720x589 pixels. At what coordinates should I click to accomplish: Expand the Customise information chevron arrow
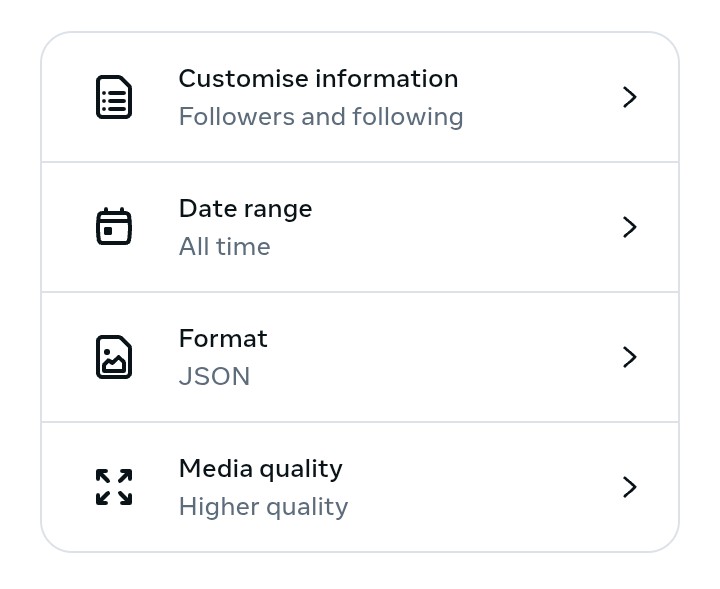tap(630, 97)
